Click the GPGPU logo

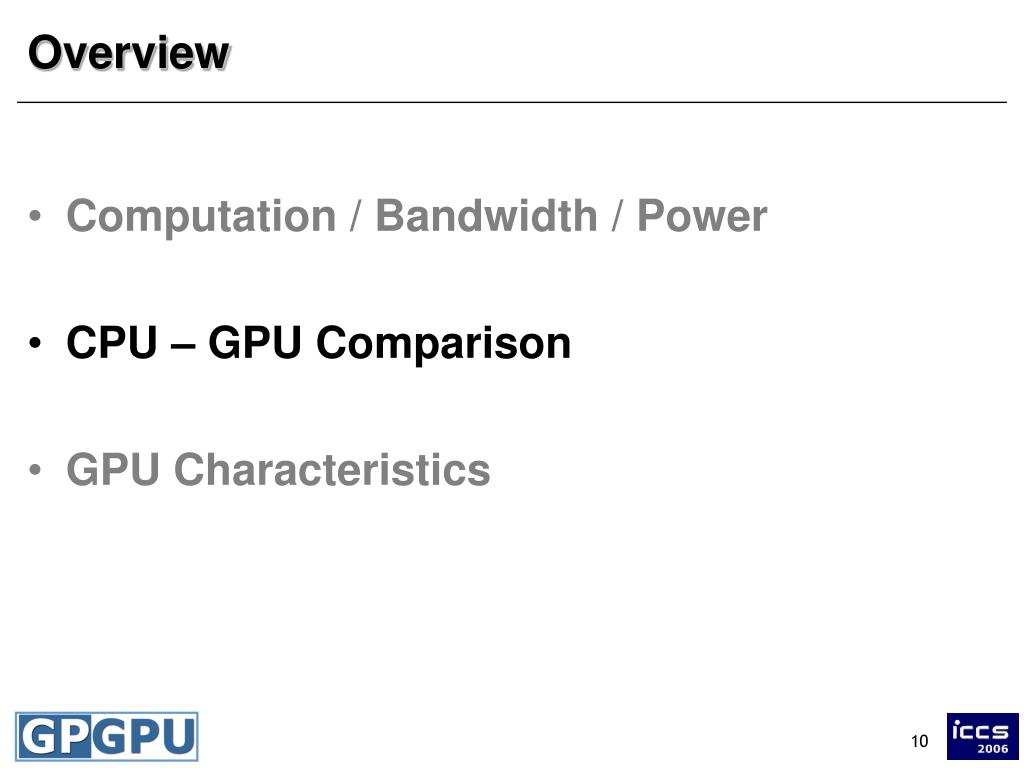point(106,737)
